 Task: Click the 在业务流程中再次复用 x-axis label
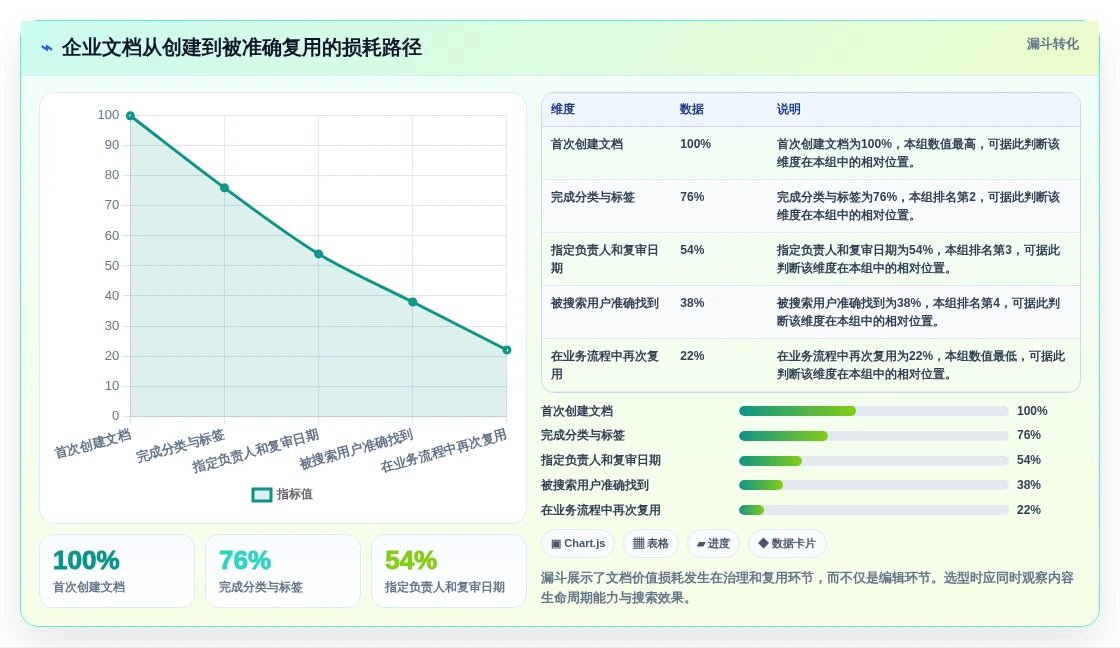[444, 451]
